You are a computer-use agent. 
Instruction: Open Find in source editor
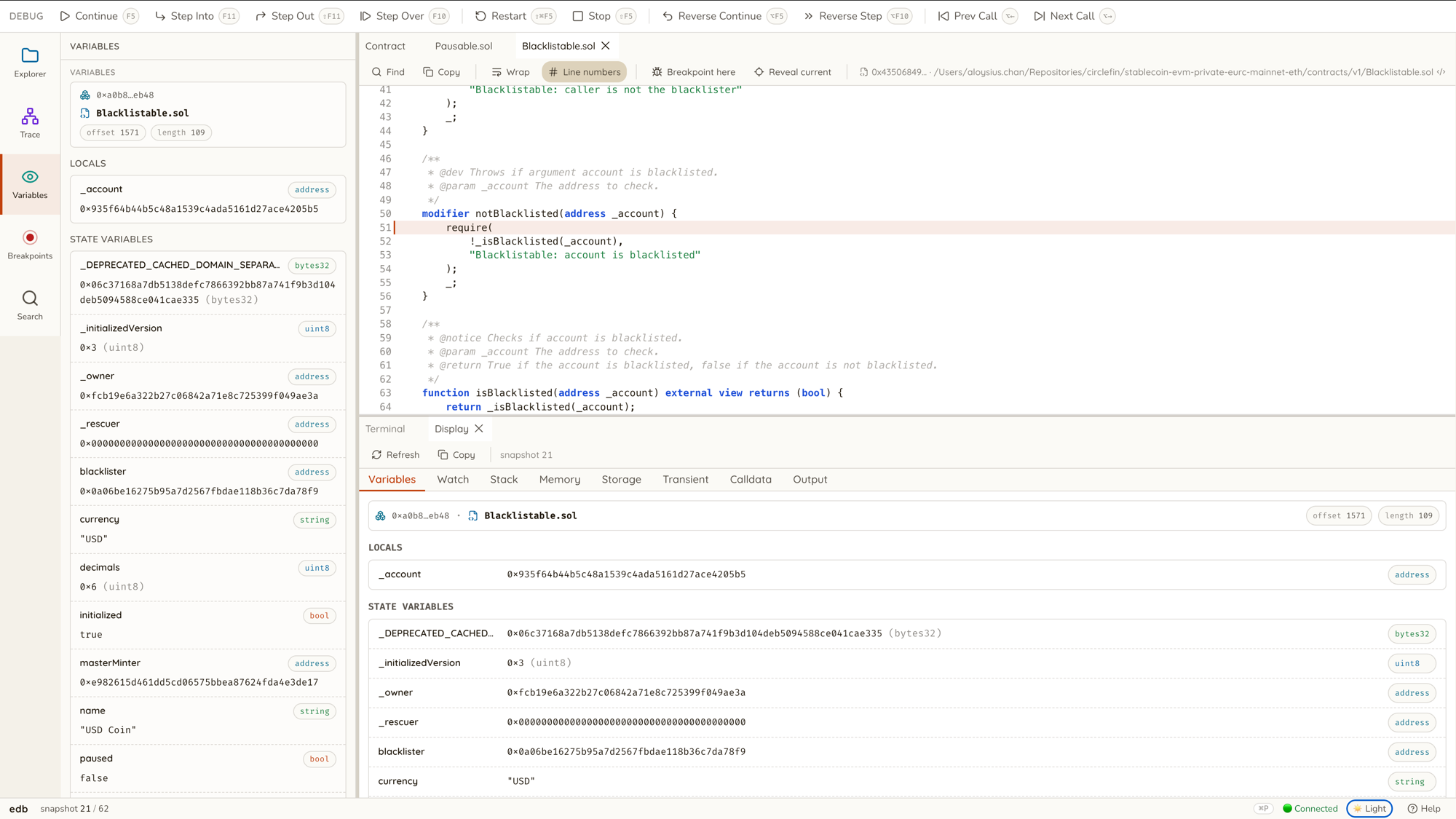point(388,72)
